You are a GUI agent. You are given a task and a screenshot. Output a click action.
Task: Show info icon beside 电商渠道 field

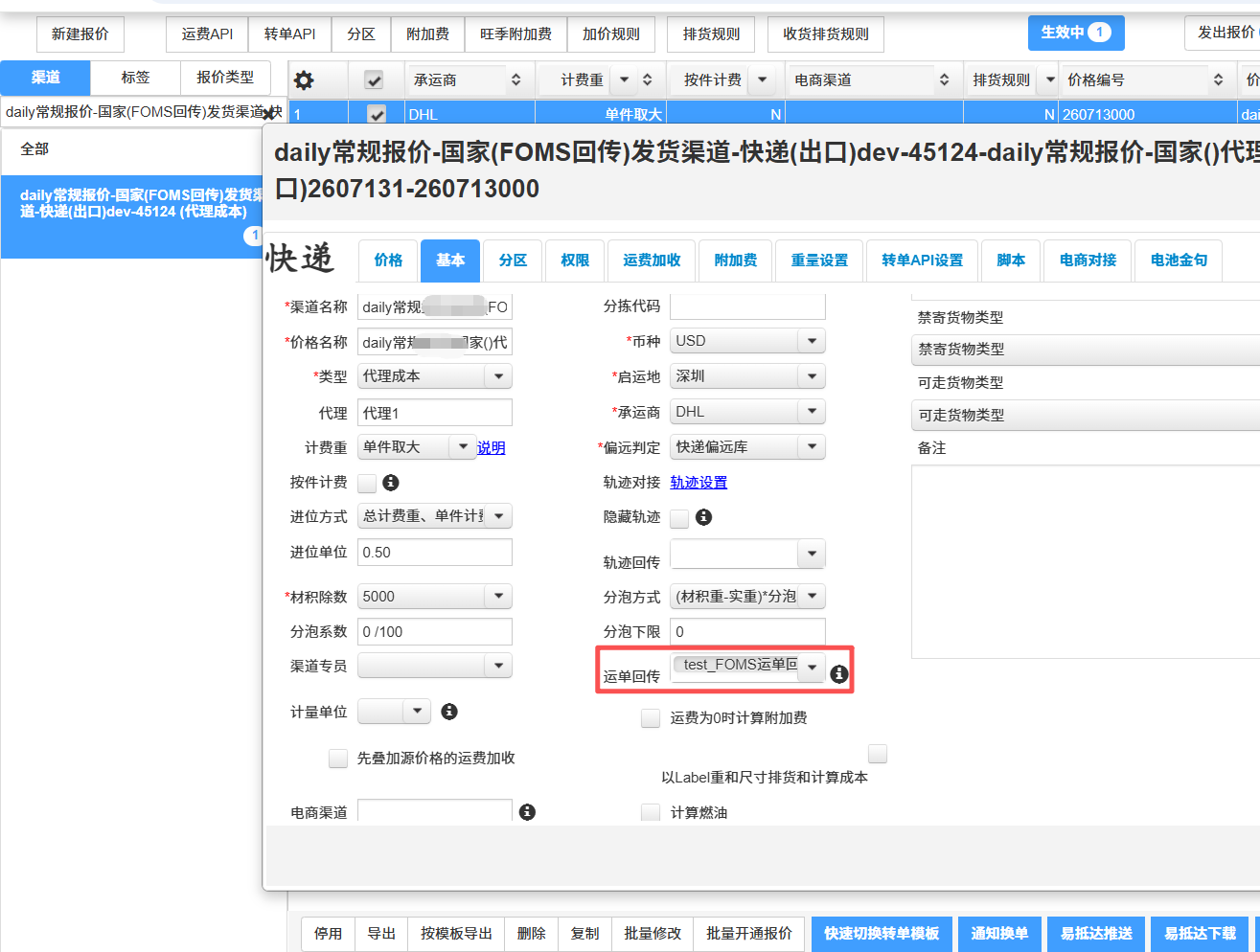coord(527,812)
